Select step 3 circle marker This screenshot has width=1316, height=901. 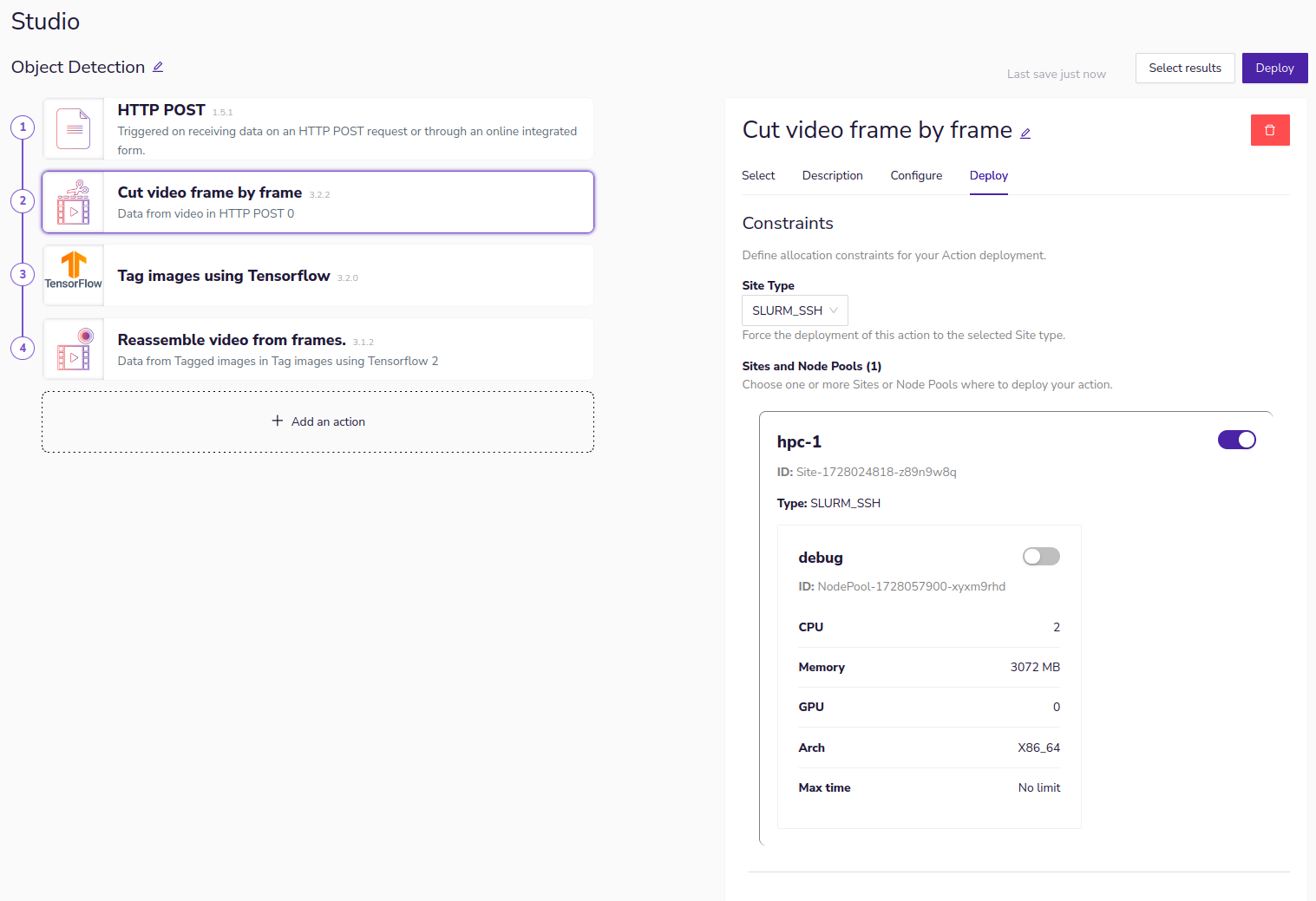pos(23,274)
